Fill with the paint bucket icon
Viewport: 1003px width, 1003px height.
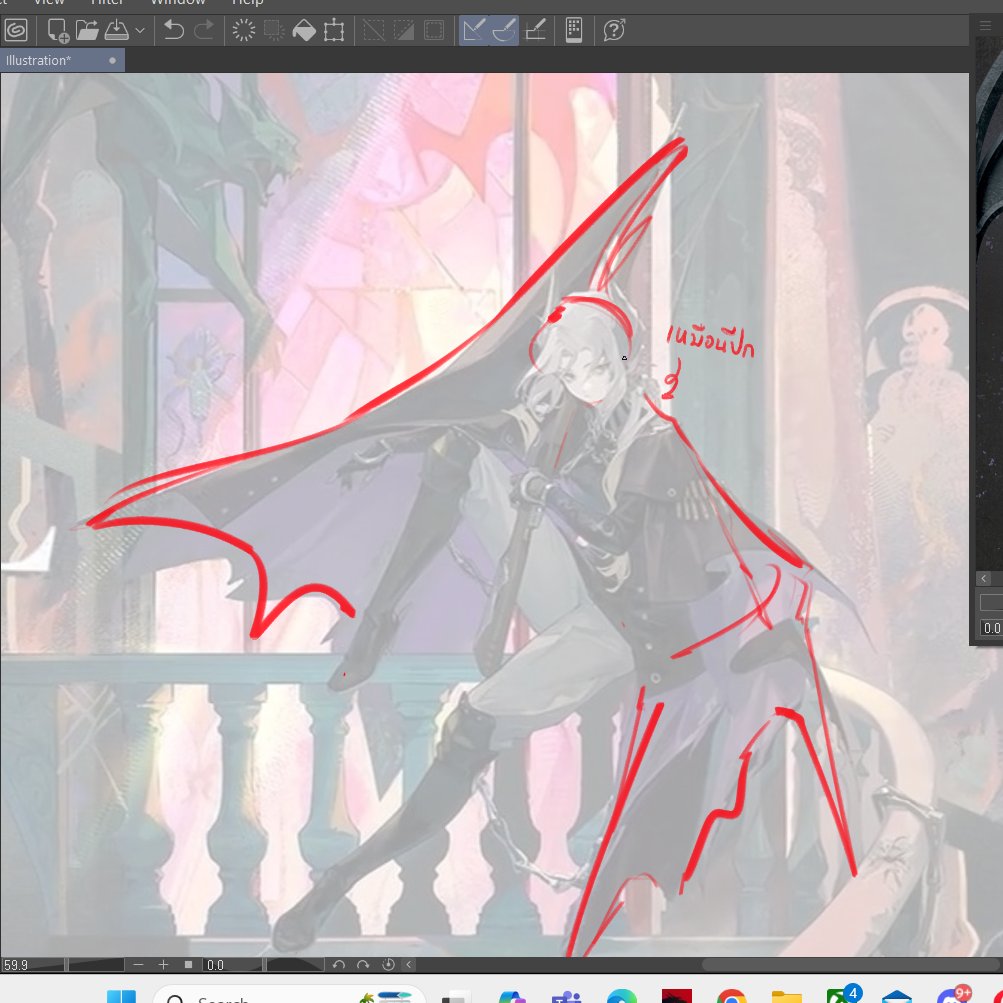[x=304, y=30]
